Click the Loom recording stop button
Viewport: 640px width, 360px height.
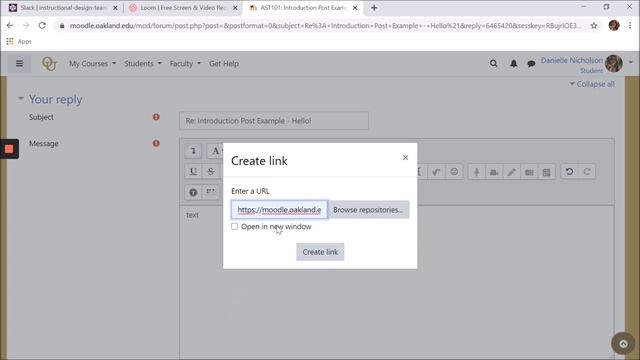(x=9, y=149)
